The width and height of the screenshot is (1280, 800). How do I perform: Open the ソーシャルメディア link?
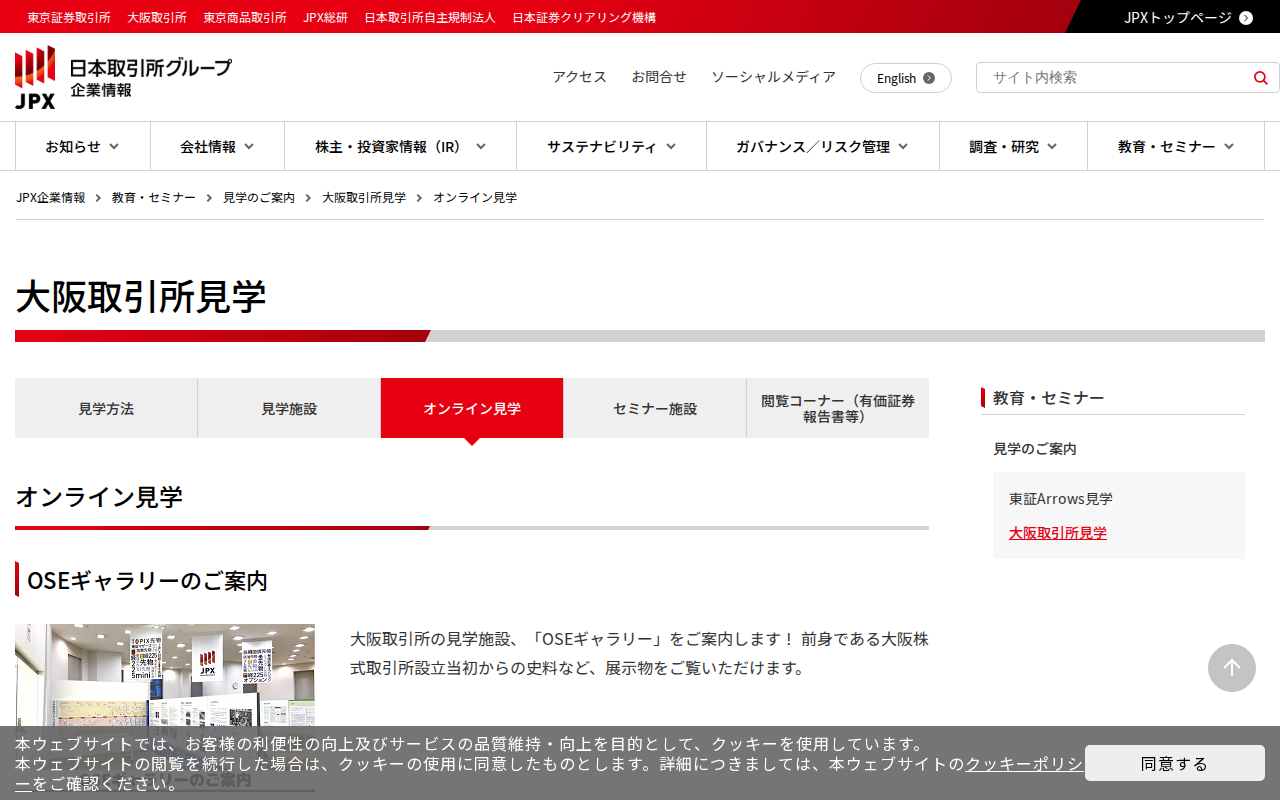[773, 77]
